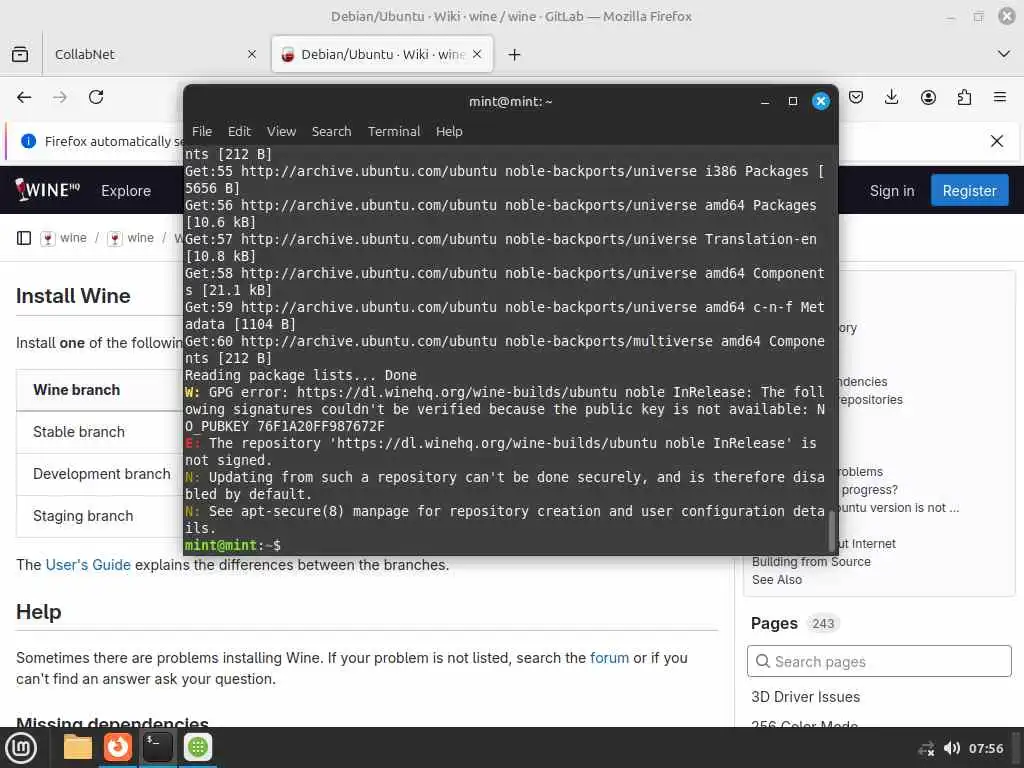Open Firefox account icon
This screenshot has width=1024, height=768.
pos(928,97)
